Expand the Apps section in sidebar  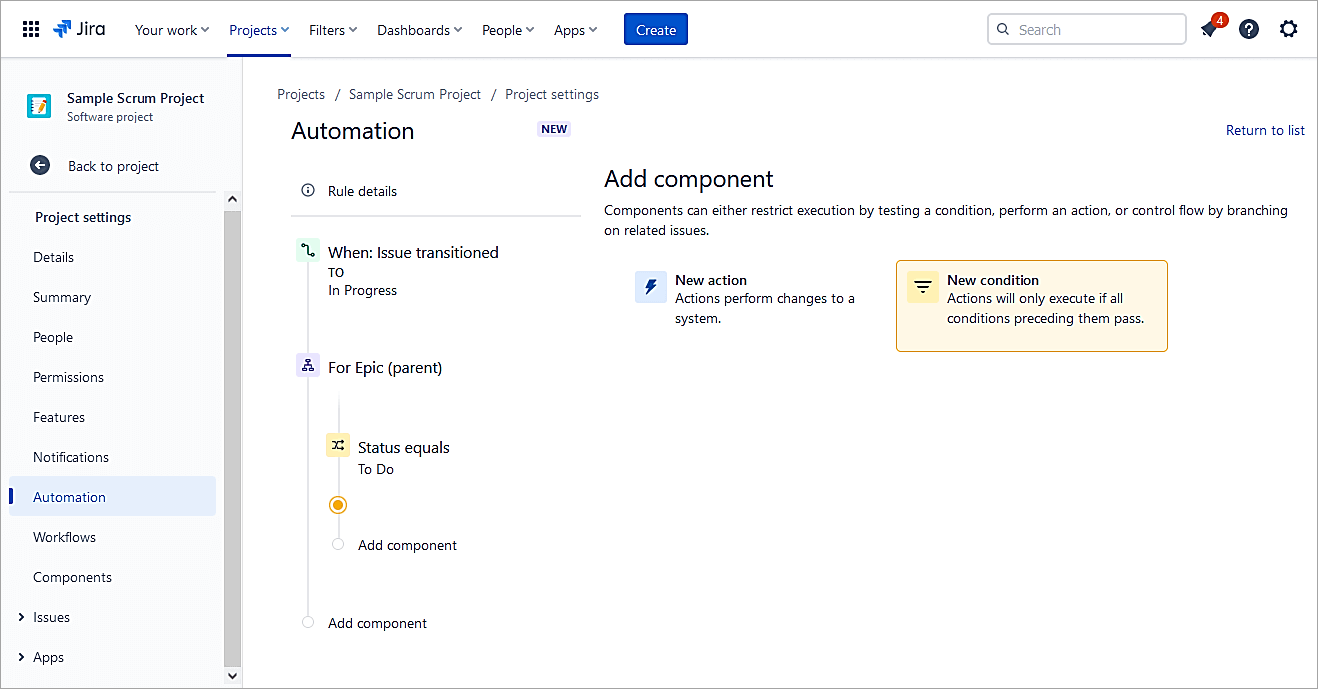tap(22, 657)
